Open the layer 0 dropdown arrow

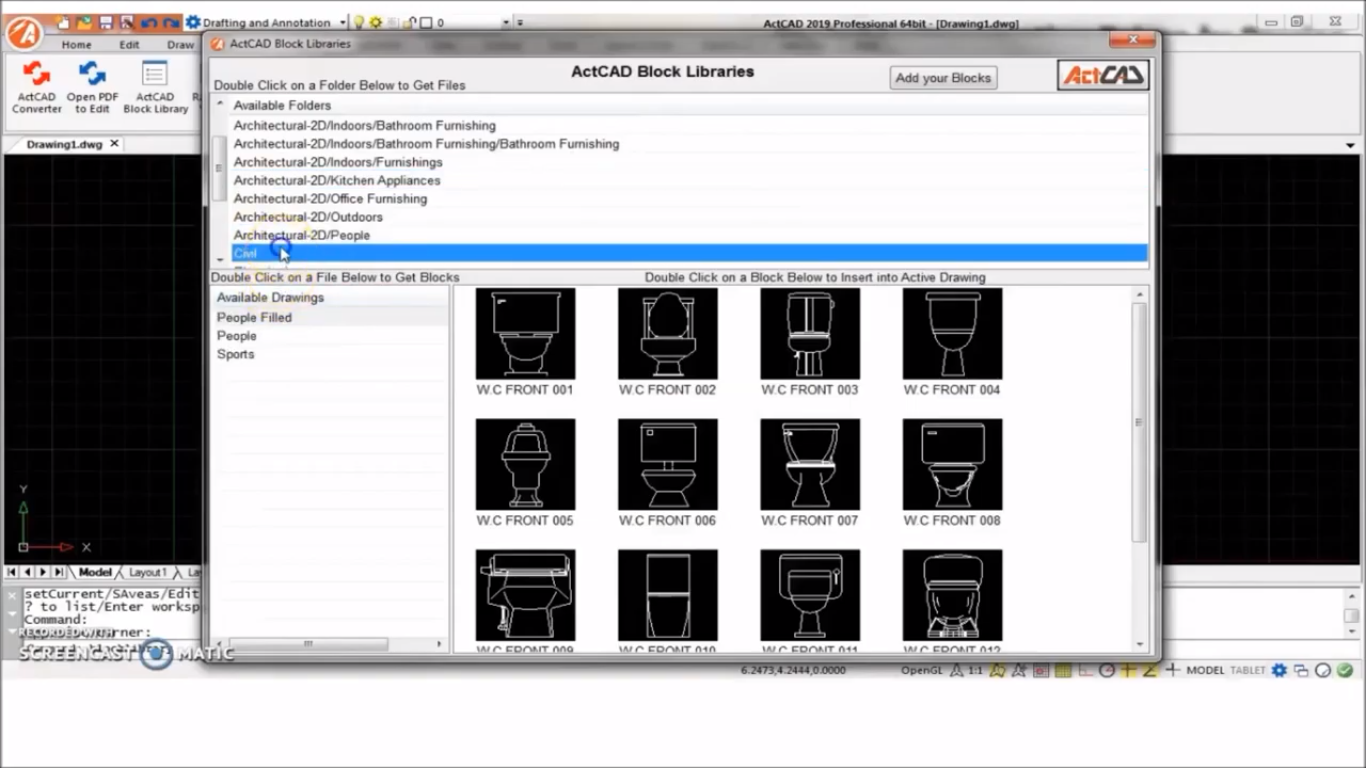[x=505, y=22]
